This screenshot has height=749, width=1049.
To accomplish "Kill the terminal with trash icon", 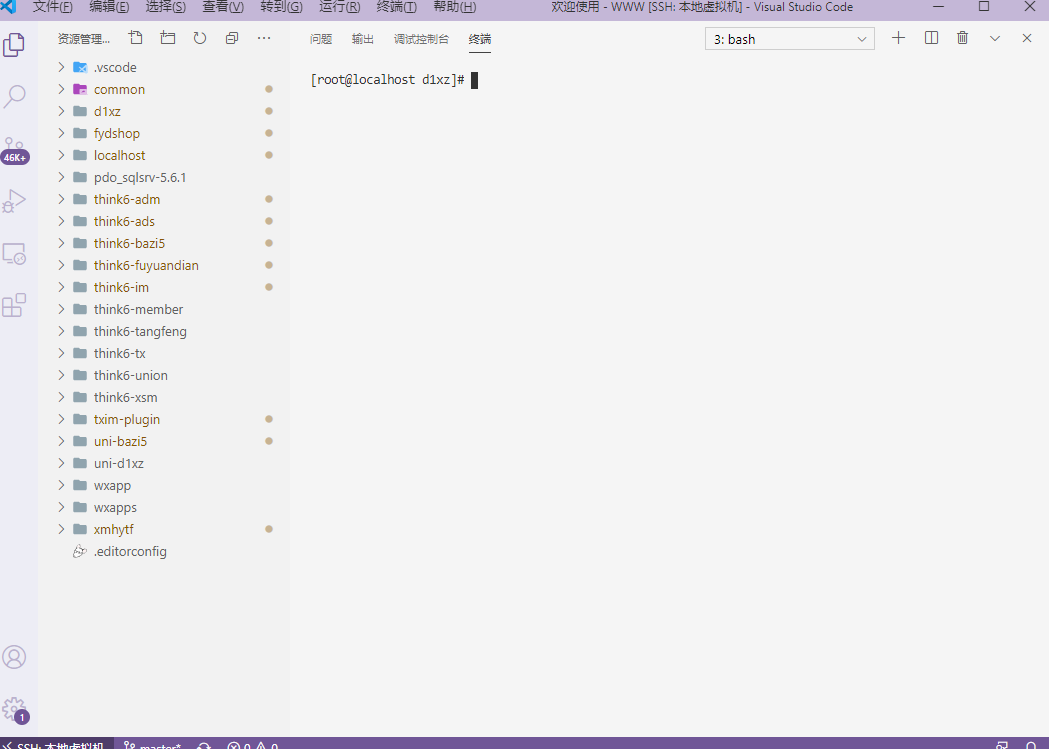I will pos(963,38).
